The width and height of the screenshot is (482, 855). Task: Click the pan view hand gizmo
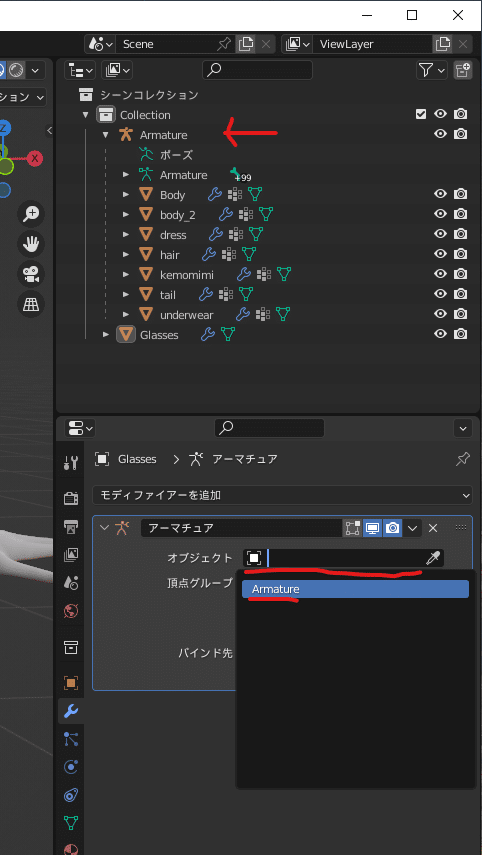pos(31,244)
